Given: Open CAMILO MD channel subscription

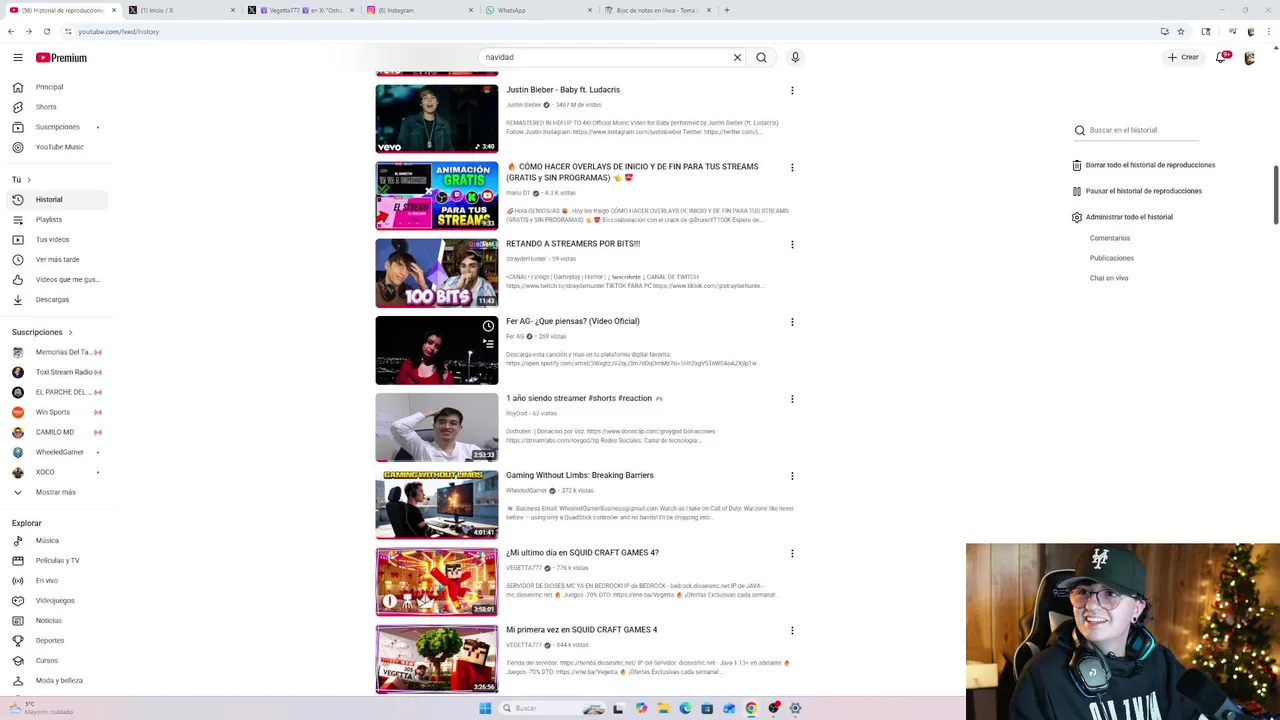Looking at the screenshot, I should point(56,432).
